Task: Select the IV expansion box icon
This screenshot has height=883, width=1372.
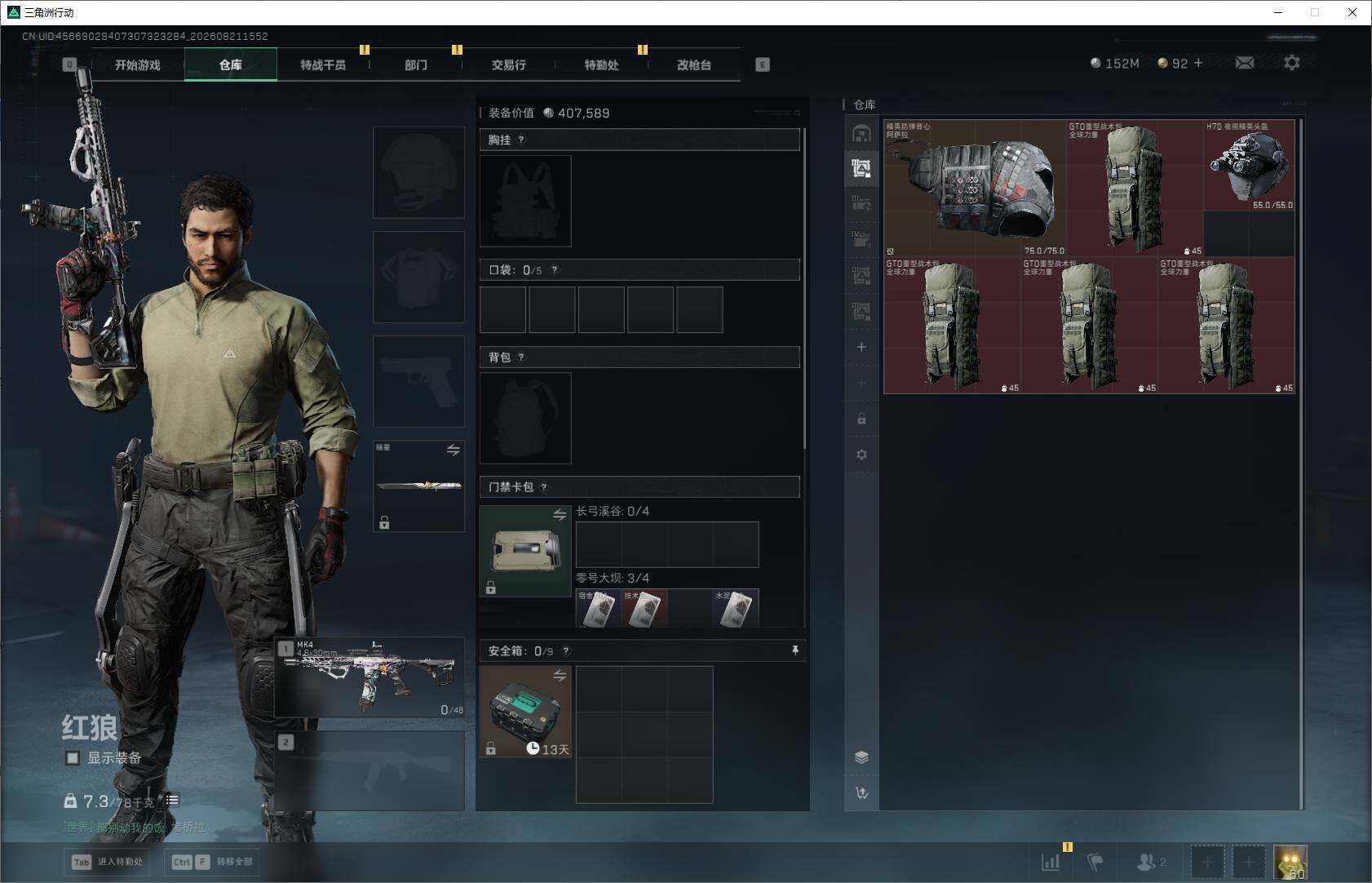Action: [x=861, y=239]
